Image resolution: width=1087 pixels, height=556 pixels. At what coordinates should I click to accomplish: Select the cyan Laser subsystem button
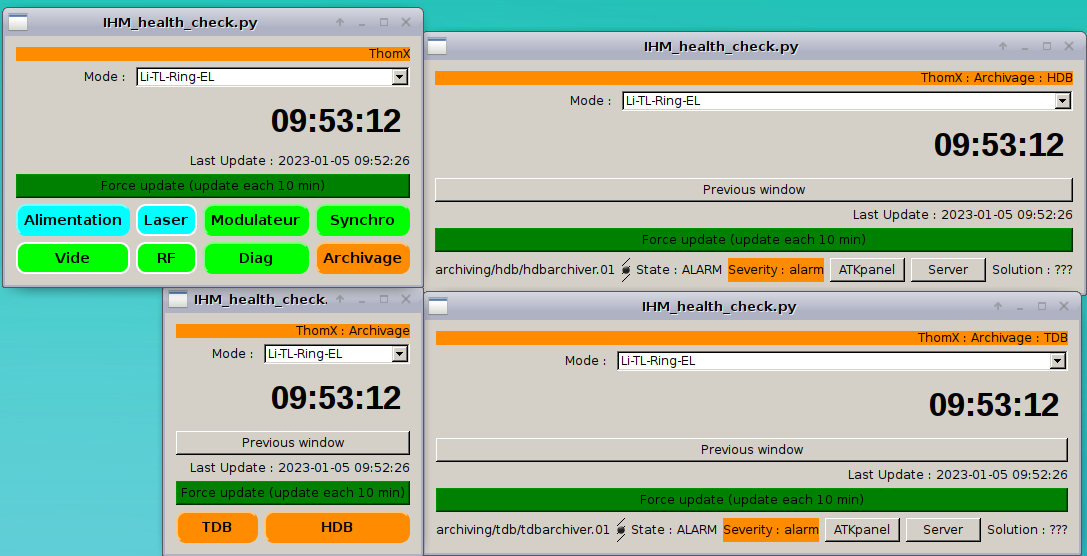(166, 220)
